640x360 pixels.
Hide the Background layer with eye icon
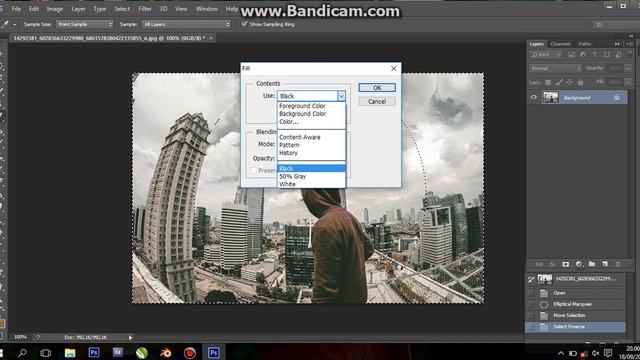coord(533,97)
